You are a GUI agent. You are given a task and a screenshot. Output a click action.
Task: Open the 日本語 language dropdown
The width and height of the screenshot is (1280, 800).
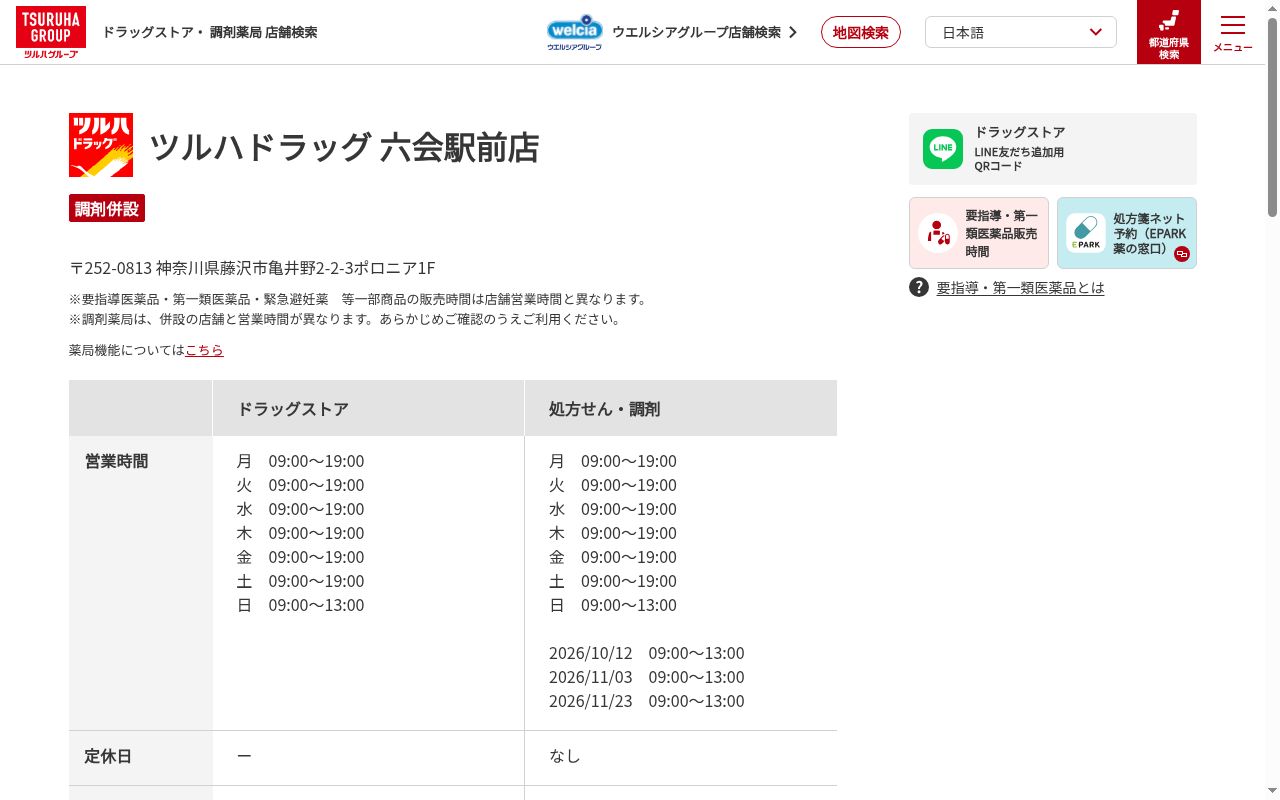1021,32
